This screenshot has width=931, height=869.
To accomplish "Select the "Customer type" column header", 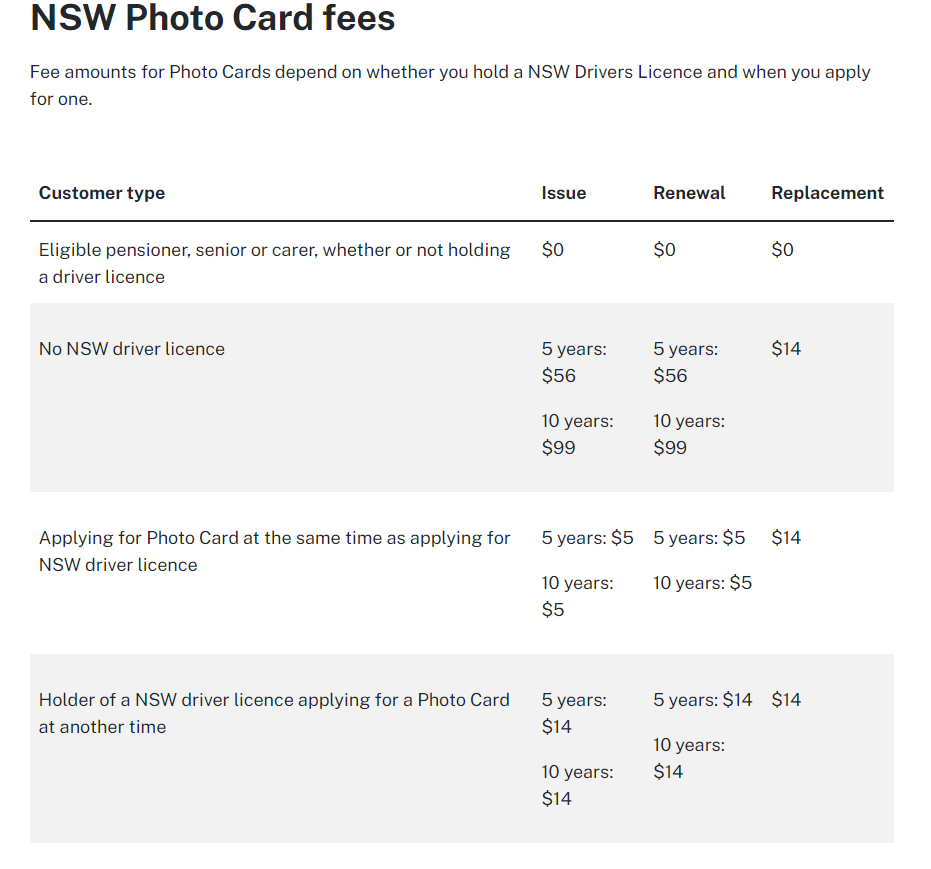I will [x=102, y=193].
